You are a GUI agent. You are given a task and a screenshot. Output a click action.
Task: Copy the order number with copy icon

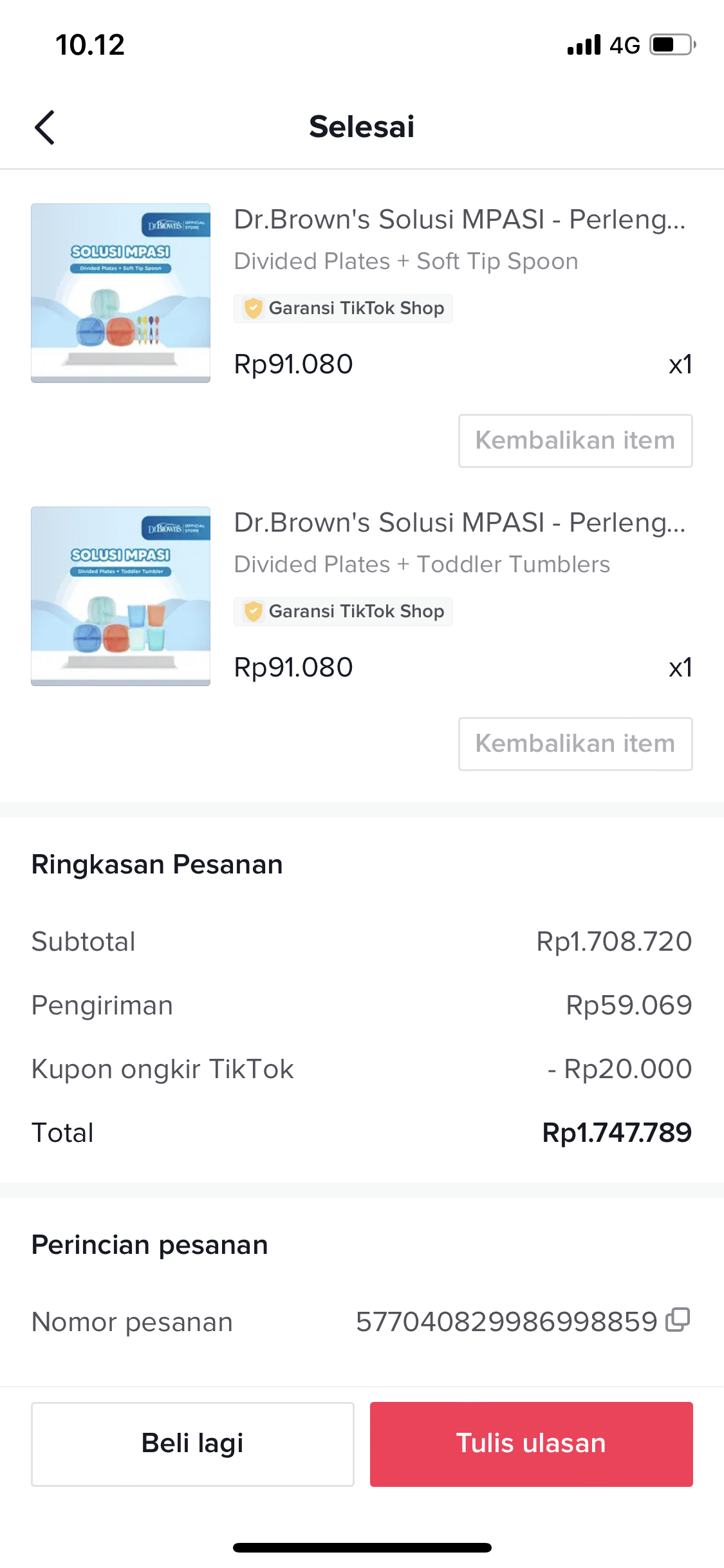[x=678, y=1320]
